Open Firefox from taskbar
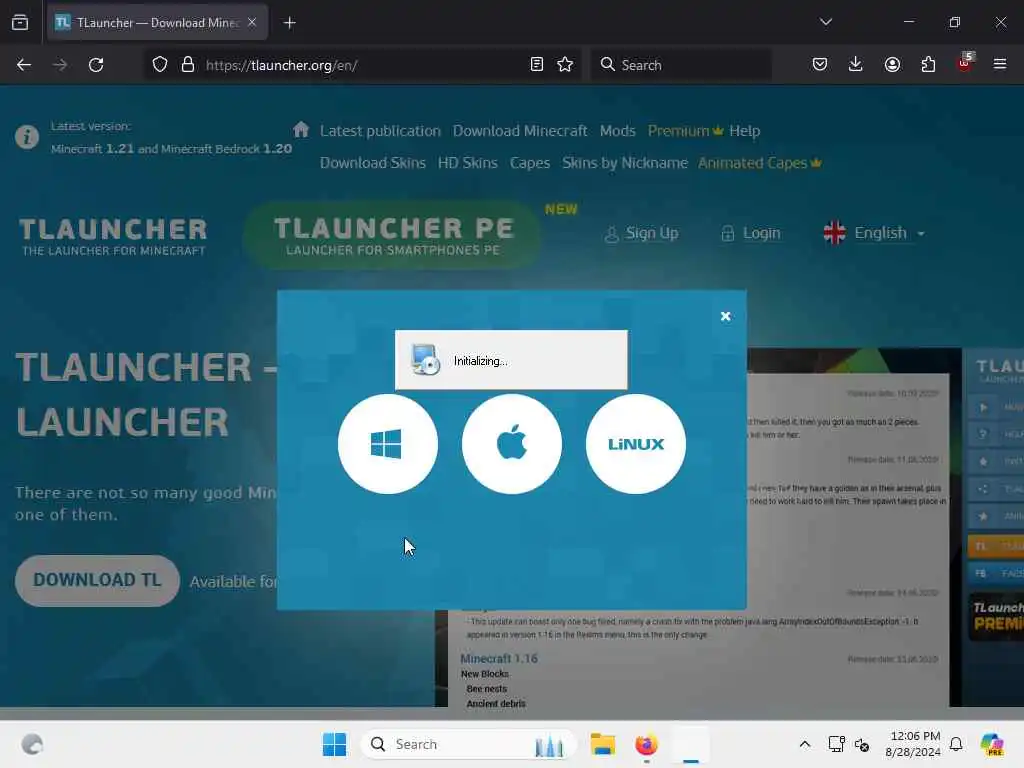The height and width of the screenshot is (768, 1024). (x=646, y=744)
